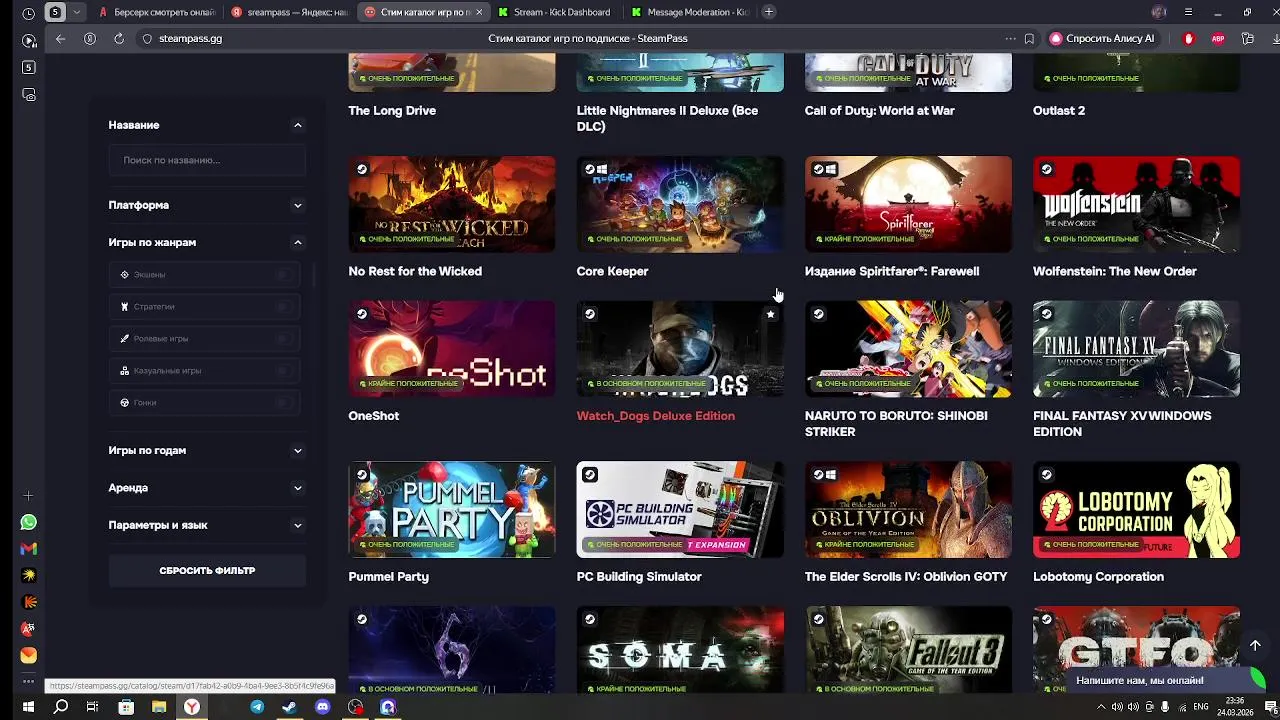1280x720 pixels.
Task: Open Windows Start menu
Action: pos(28,707)
